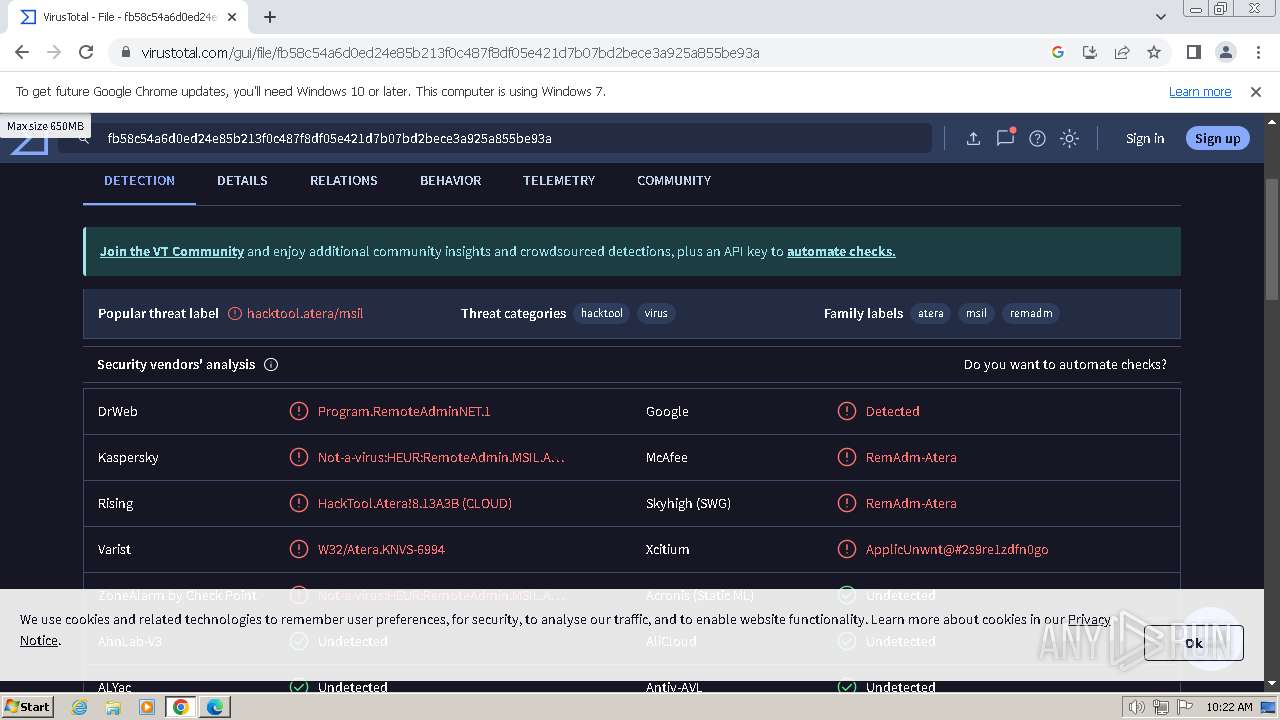Reload the page
Screen dimensions: 1280x720
click(x=86, y=53)
